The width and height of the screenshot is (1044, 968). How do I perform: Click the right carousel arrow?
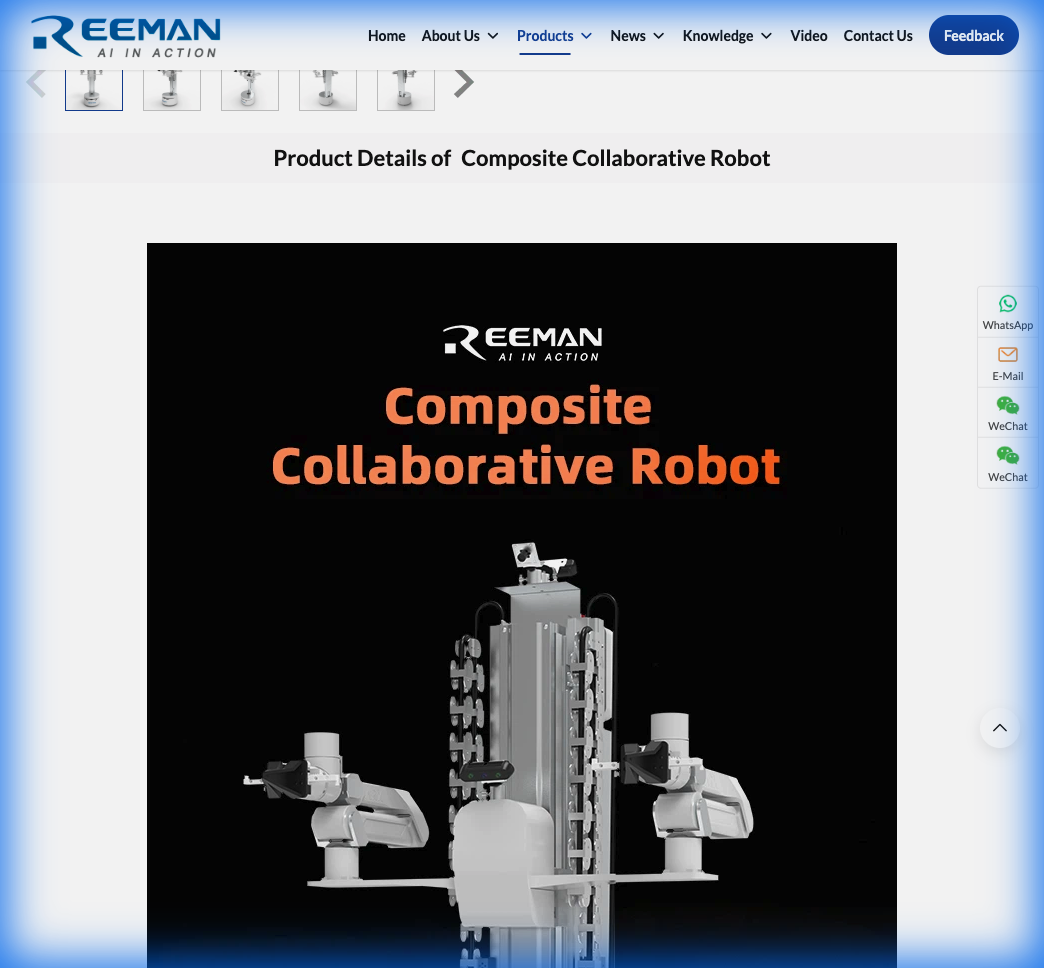(463, 82)
